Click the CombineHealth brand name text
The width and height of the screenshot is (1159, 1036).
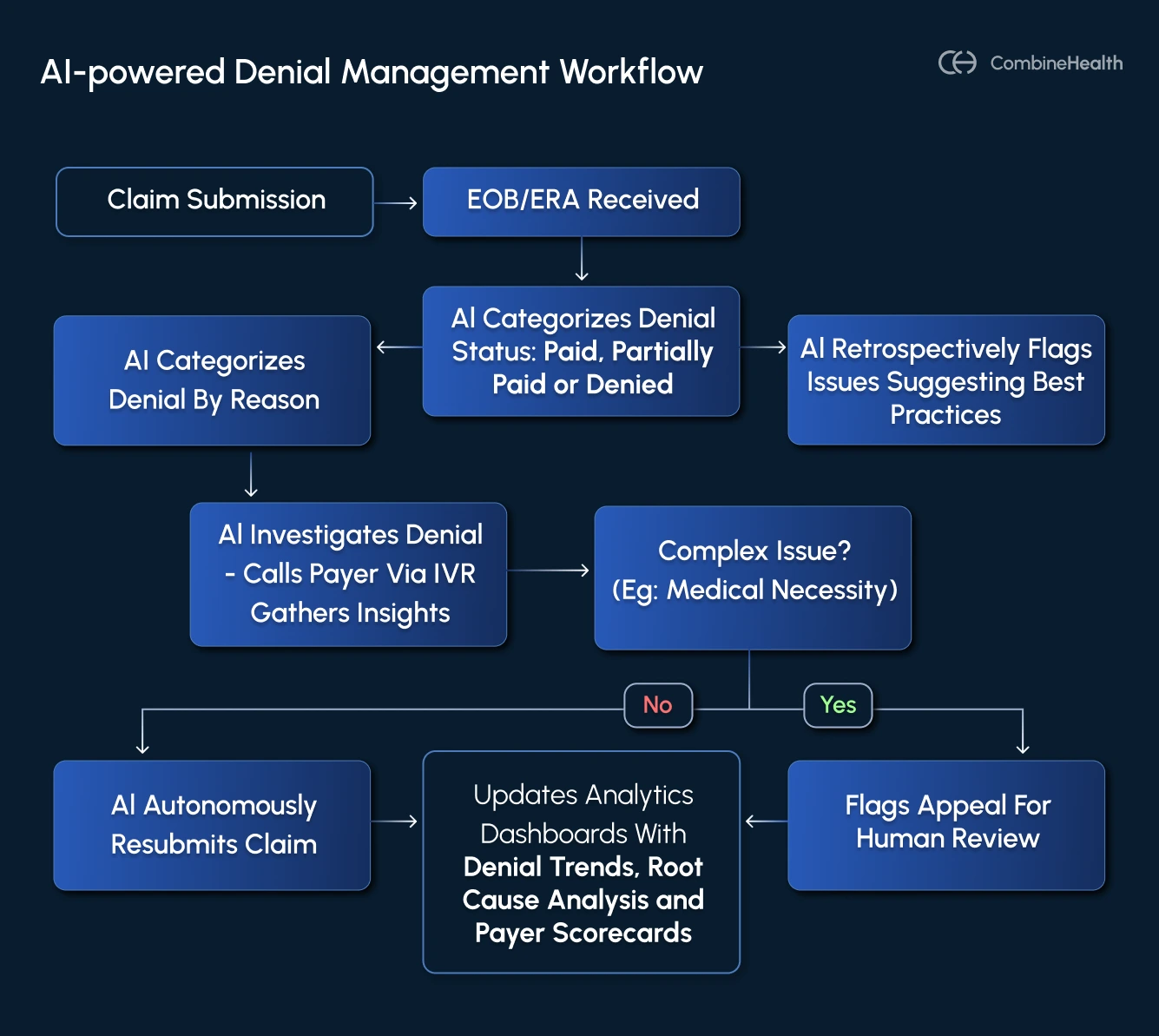[x=1056, y=63]
